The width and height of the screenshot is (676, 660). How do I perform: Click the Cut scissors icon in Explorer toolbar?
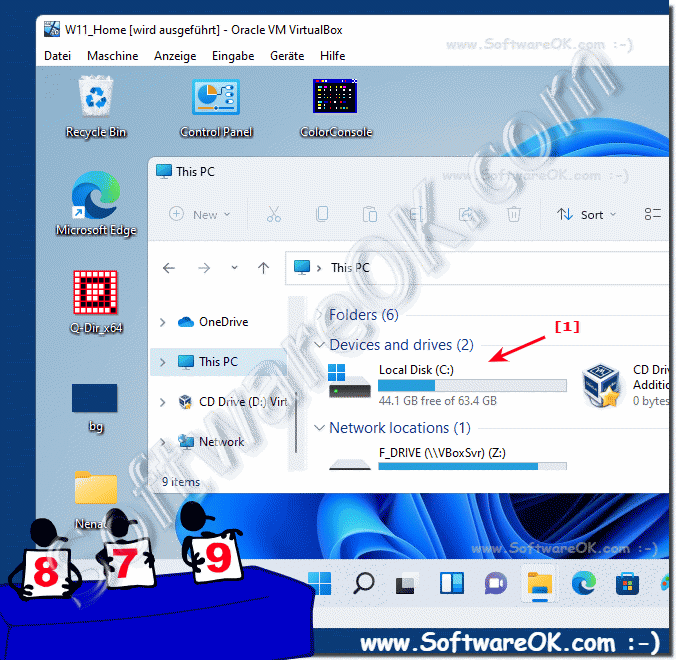(273, 214)
